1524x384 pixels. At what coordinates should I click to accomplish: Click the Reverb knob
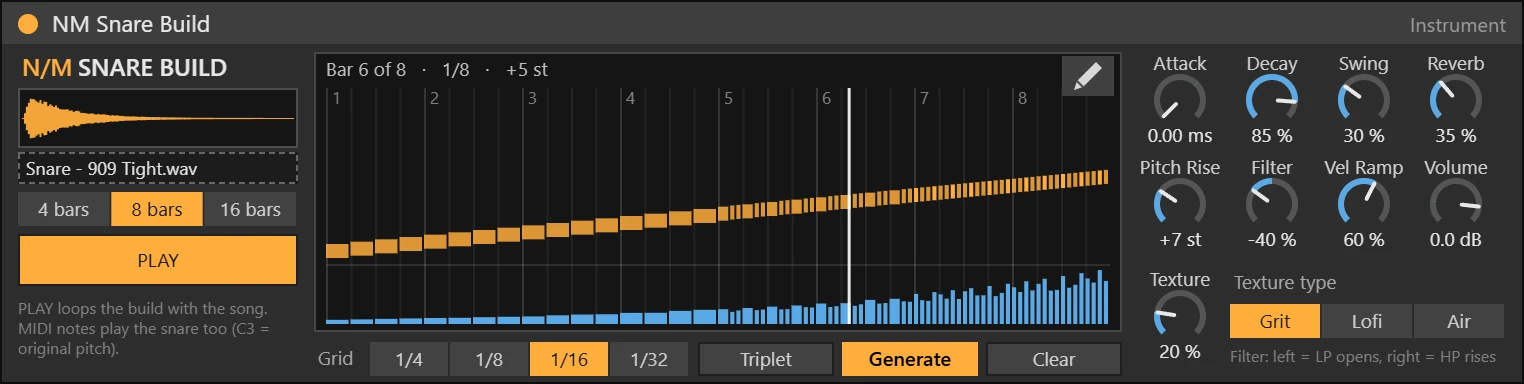pyautogui.click(x=1456, y=101)
